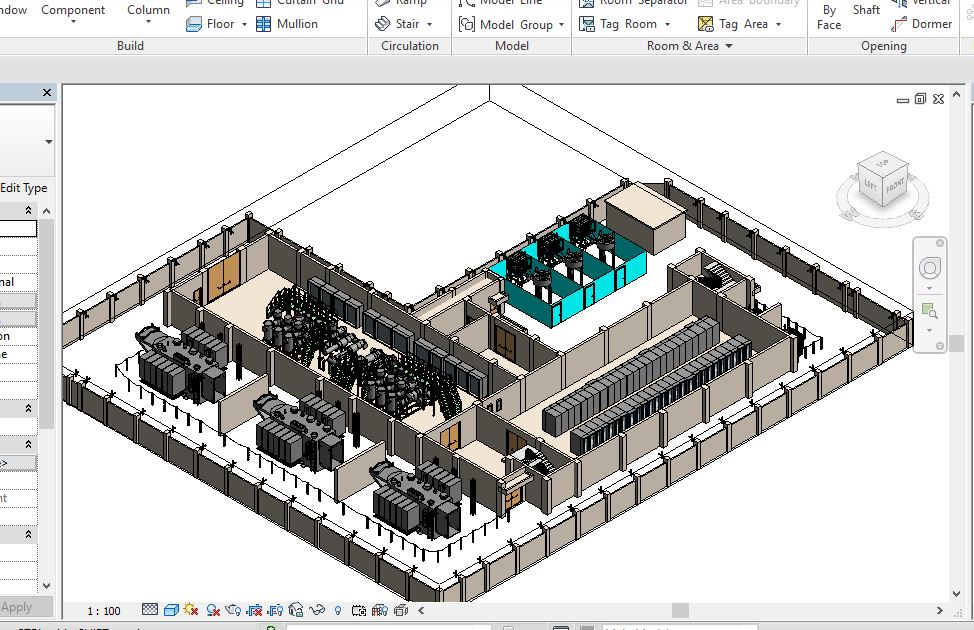Click the Mullion tool icon
The height and width of the screenshot is (630, 974).
coord(264,24)
